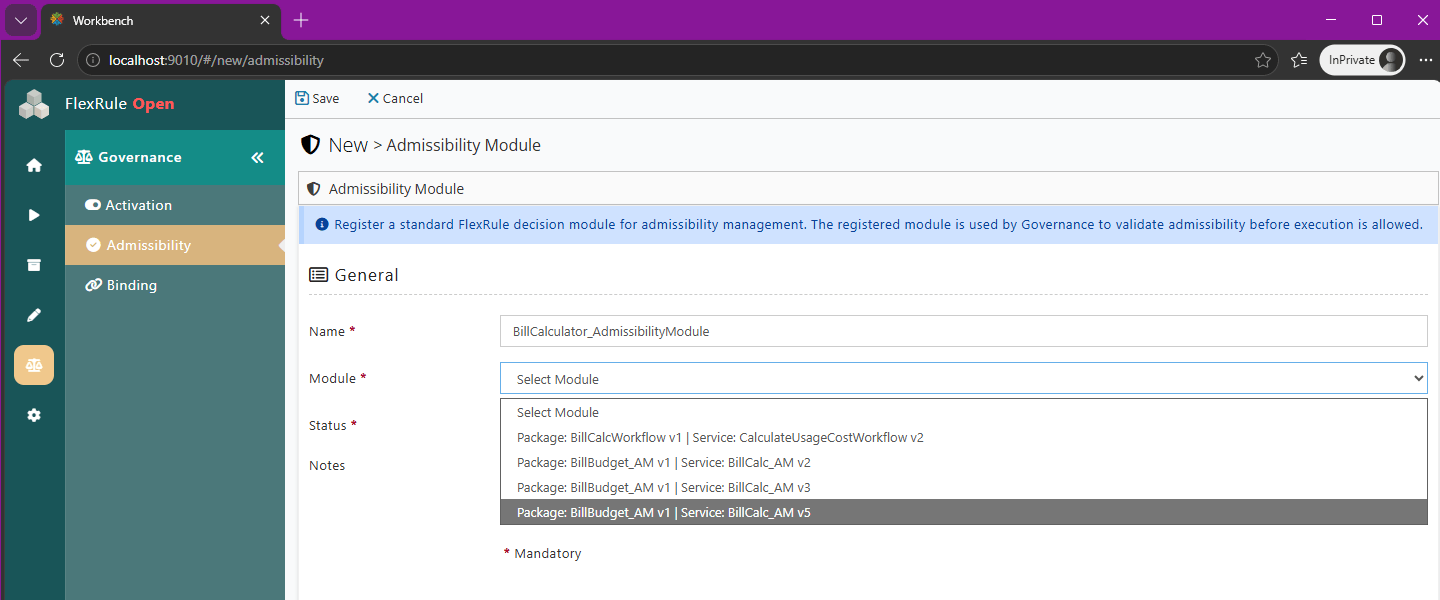Select the Governance scales sidebar icon
1440x600 pixels.
(x=34, y=365)
